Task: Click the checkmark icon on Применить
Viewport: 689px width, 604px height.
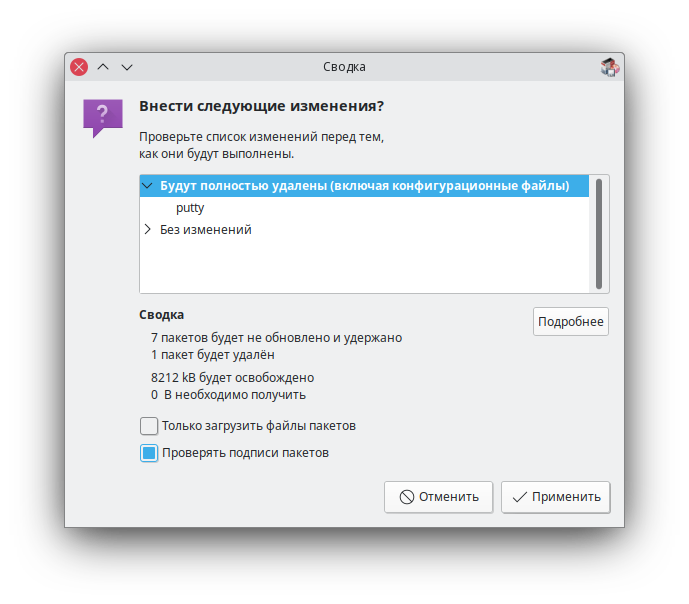Action: (519, 497)
